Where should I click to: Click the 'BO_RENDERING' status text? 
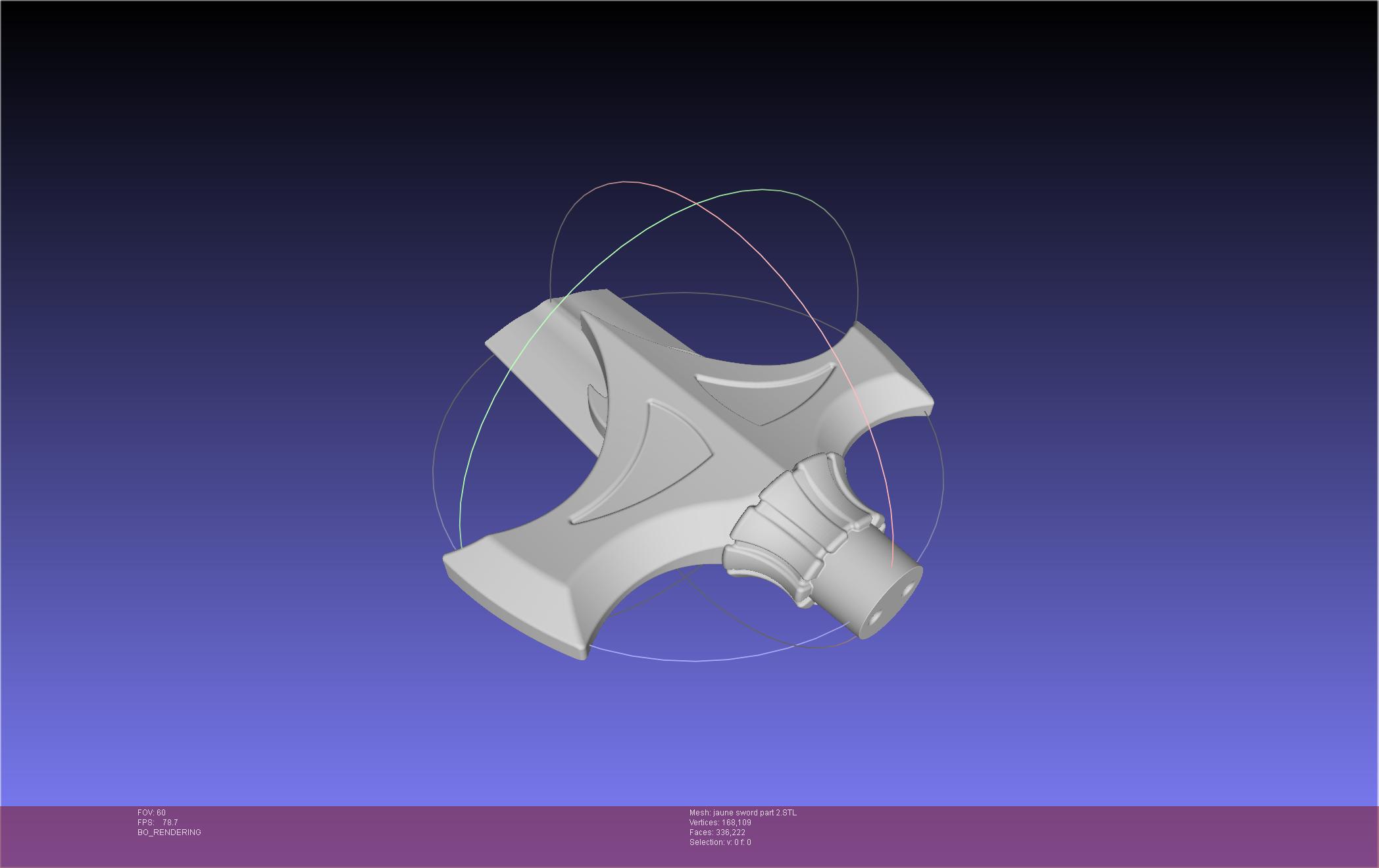(x=169, y=832)
